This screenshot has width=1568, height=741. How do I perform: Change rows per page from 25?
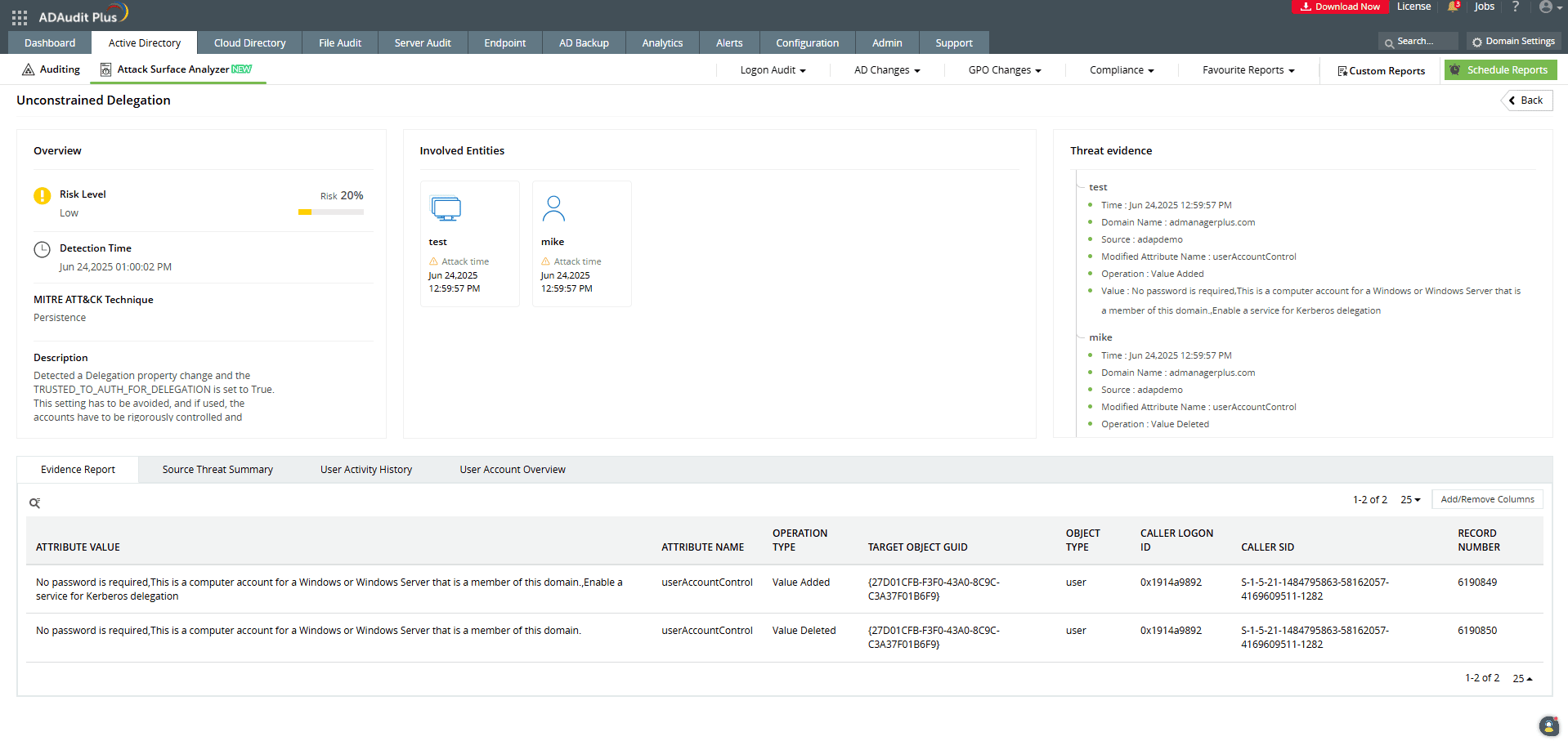pyautogui.click(x=1410, y=499)
